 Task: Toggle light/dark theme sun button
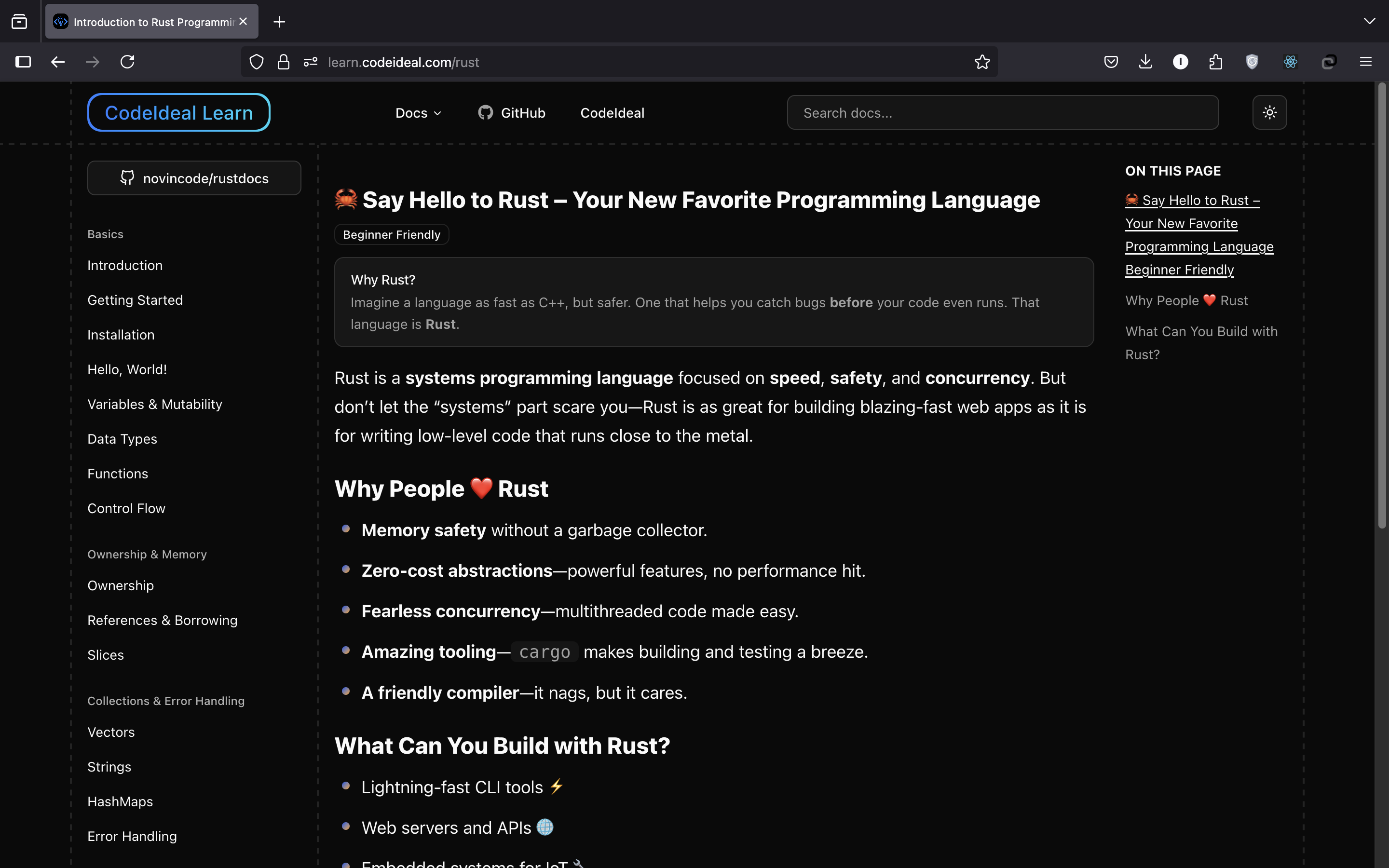[1269, 112]
